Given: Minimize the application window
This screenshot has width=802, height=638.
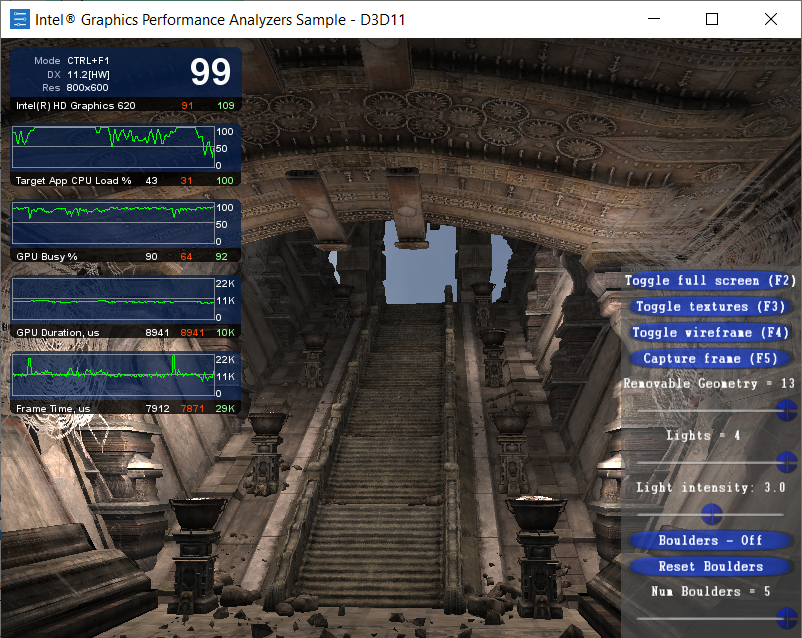Looking at the screenshot, I should 654,19.
